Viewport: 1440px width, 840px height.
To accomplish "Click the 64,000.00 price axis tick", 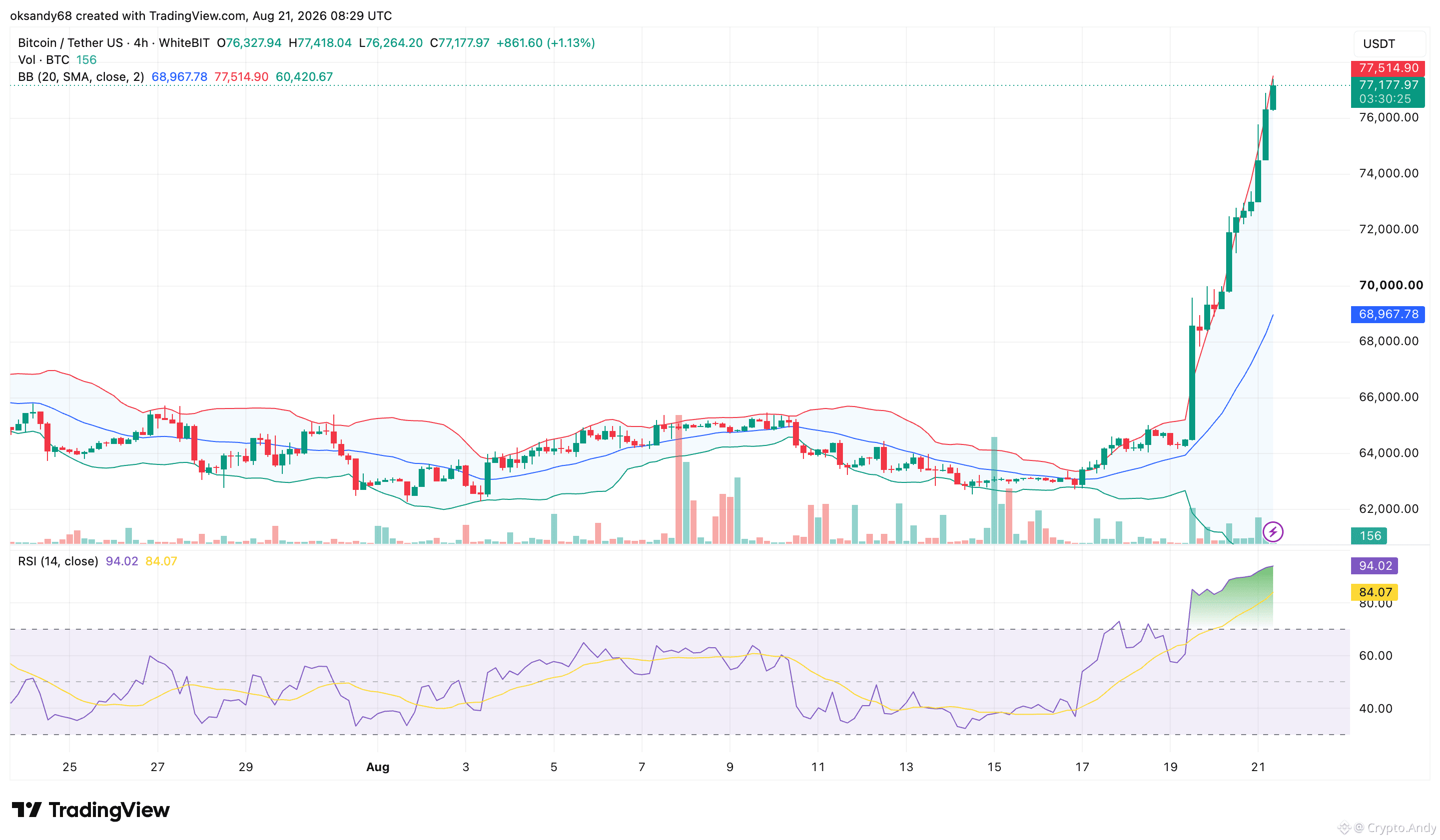I will click(1389, 453).
